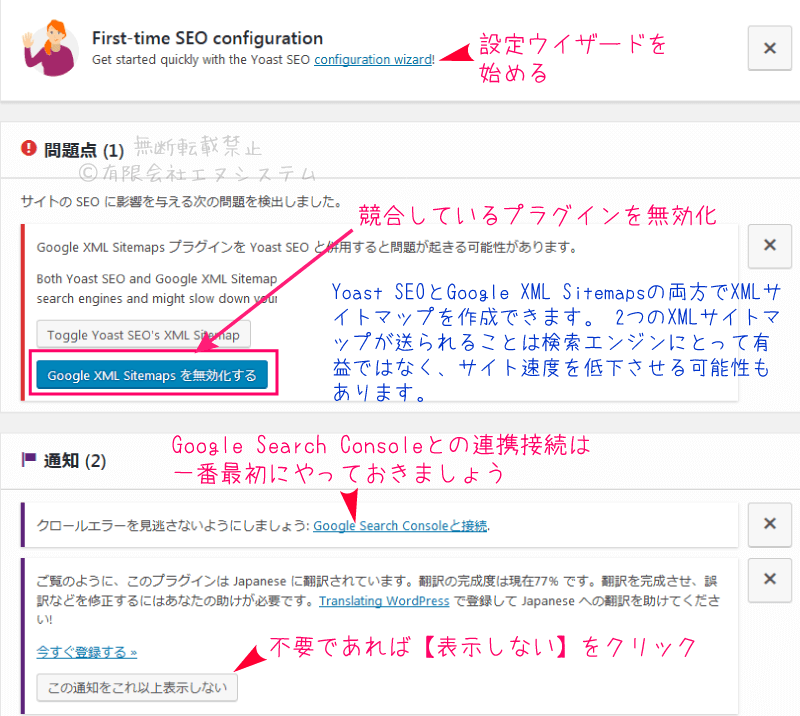
Task: Dismiss the crawl error Search Console notification
Action: point(769,524)
